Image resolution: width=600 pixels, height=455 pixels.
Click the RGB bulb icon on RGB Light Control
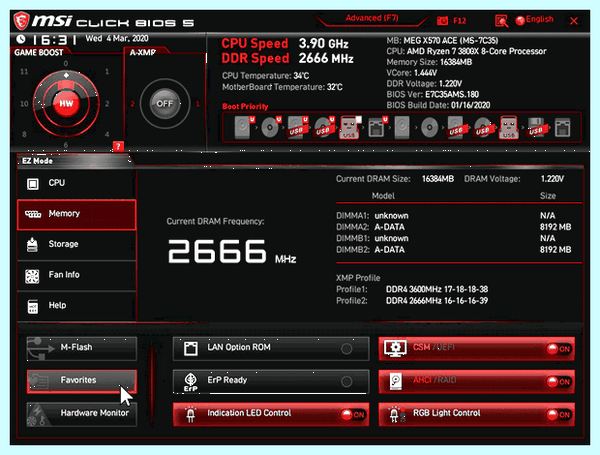(397, 414)
